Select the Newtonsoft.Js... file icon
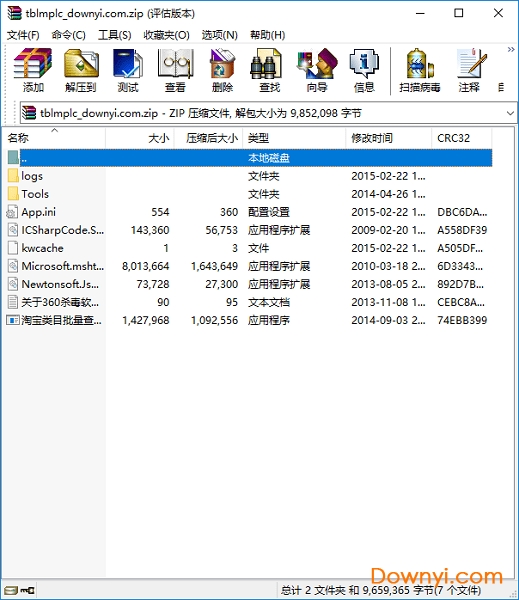Viewport: 519px width, 600px height. pyautogui.click(x=13, y=284)
